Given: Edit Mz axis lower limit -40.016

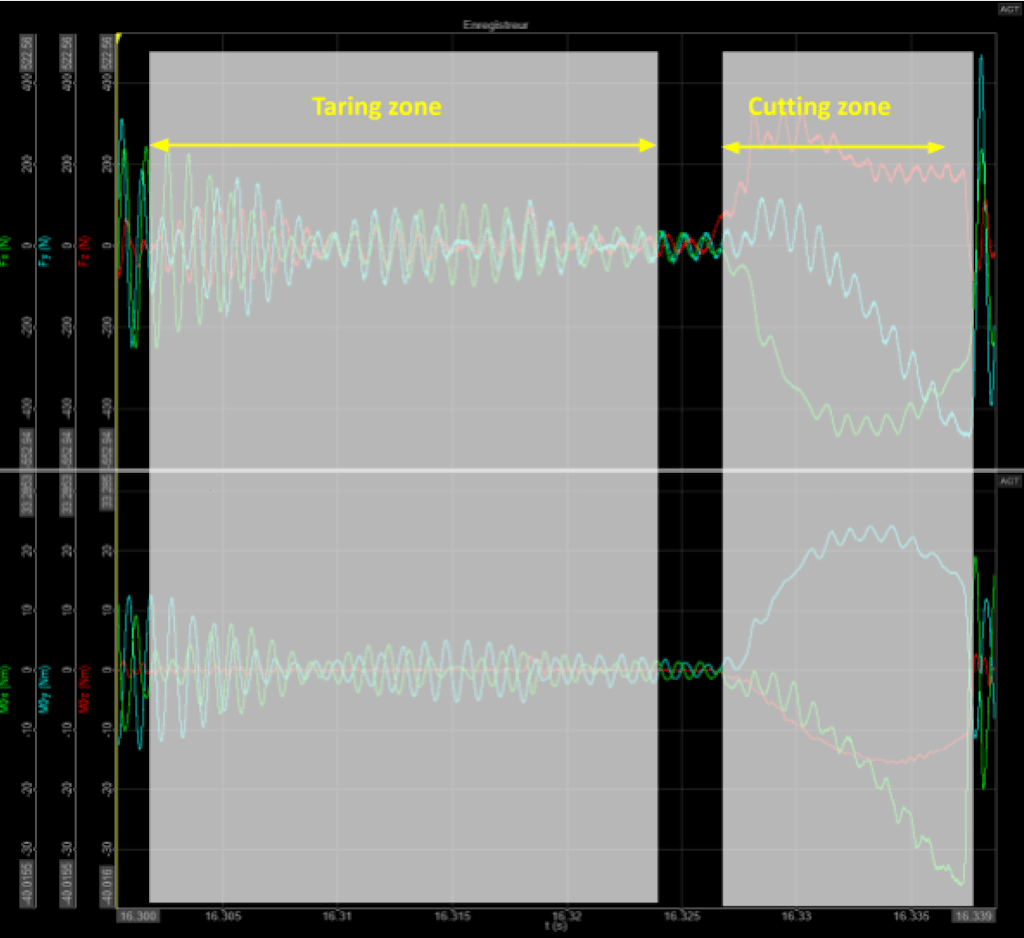Looking at the screenshot, I should click(x=106, y=886).
